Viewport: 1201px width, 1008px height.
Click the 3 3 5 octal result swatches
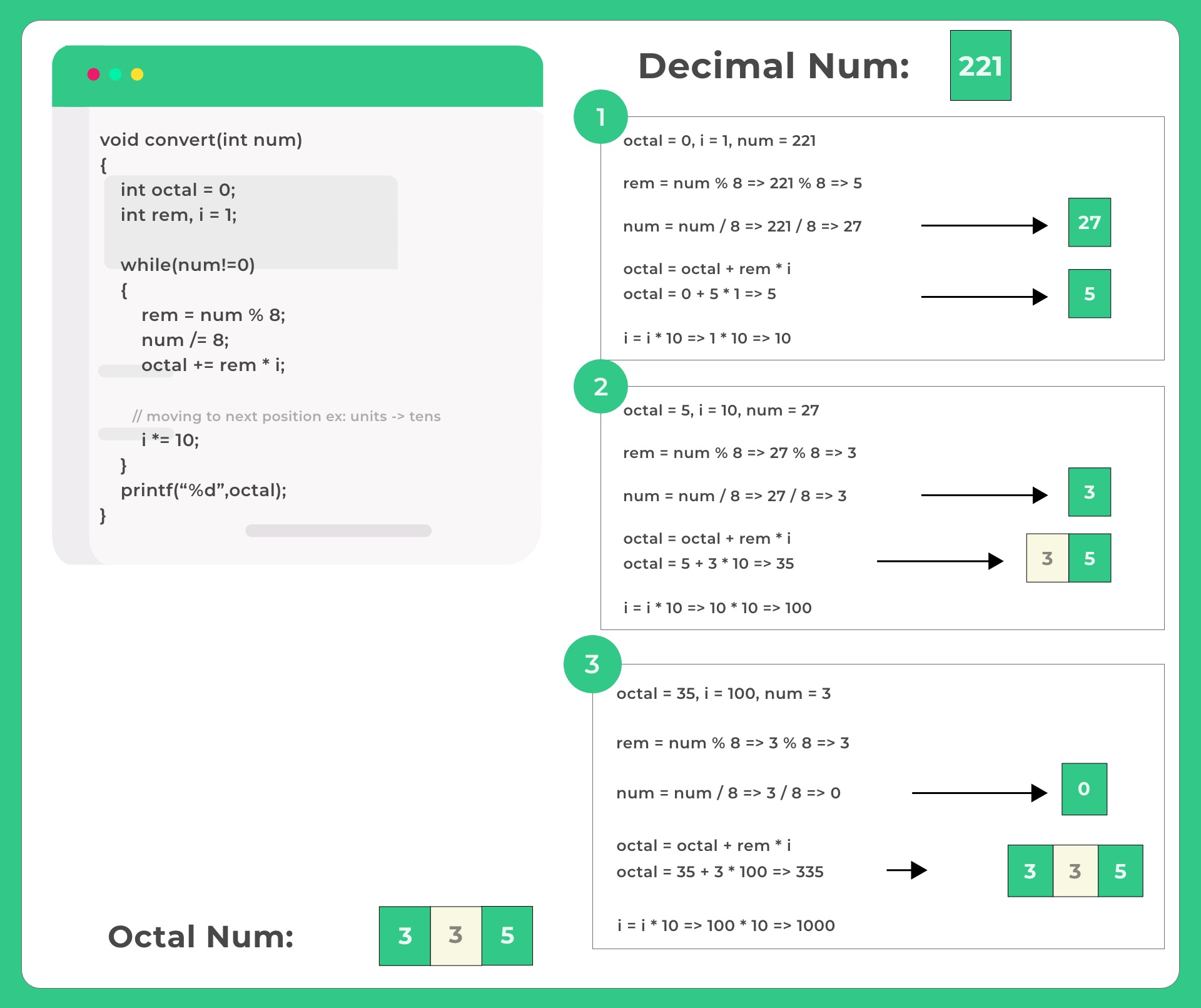(455, 935)
